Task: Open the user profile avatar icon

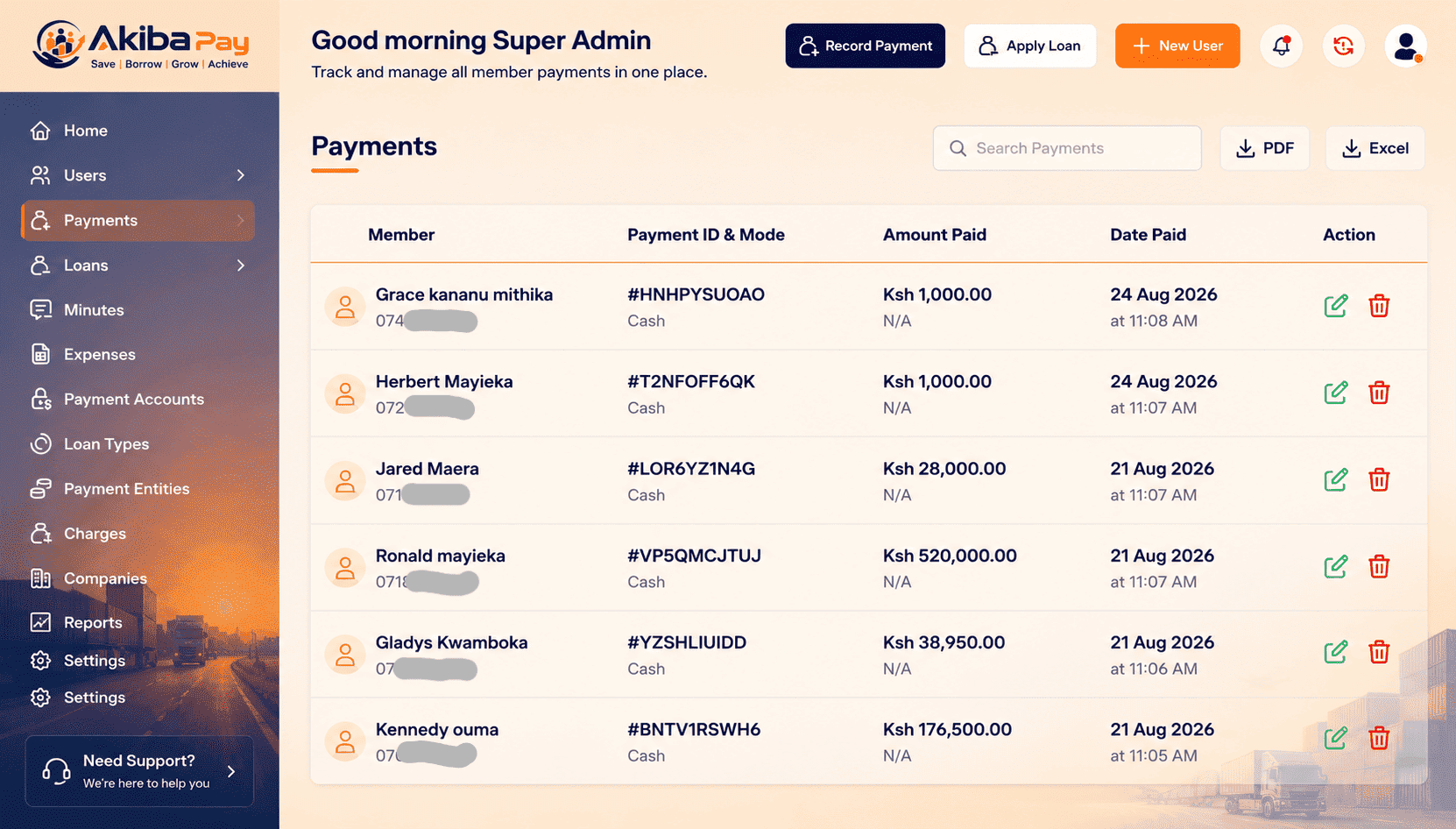Action: click(1405, 46)
